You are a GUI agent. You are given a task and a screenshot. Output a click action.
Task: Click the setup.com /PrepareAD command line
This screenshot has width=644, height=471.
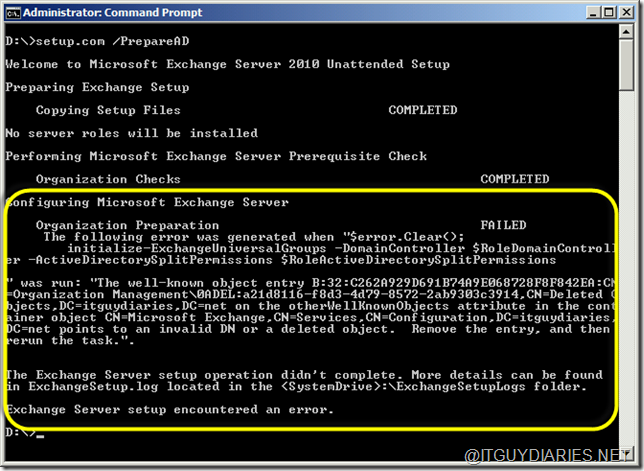pos(82,41)
